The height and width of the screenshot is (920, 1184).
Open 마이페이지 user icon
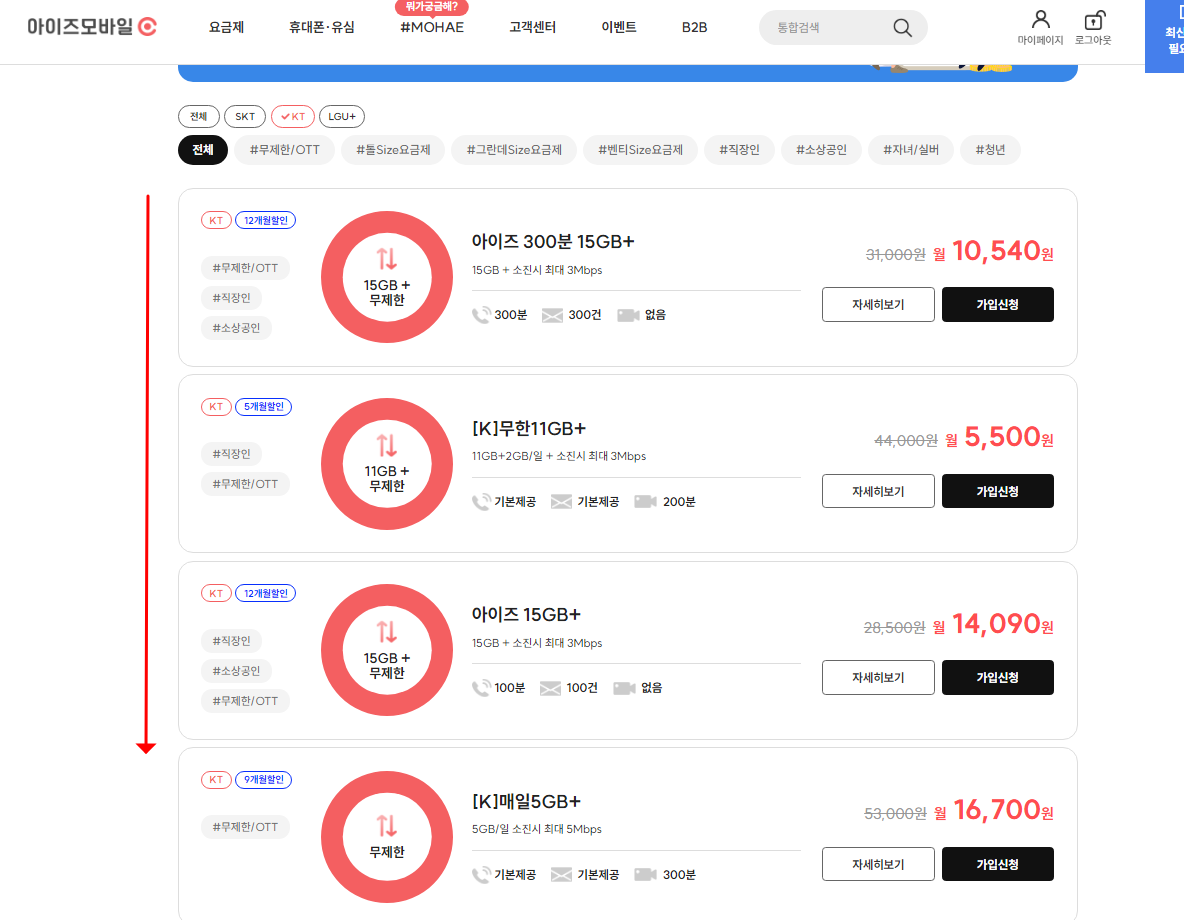pyautogui.click(x=1041, y=19)
